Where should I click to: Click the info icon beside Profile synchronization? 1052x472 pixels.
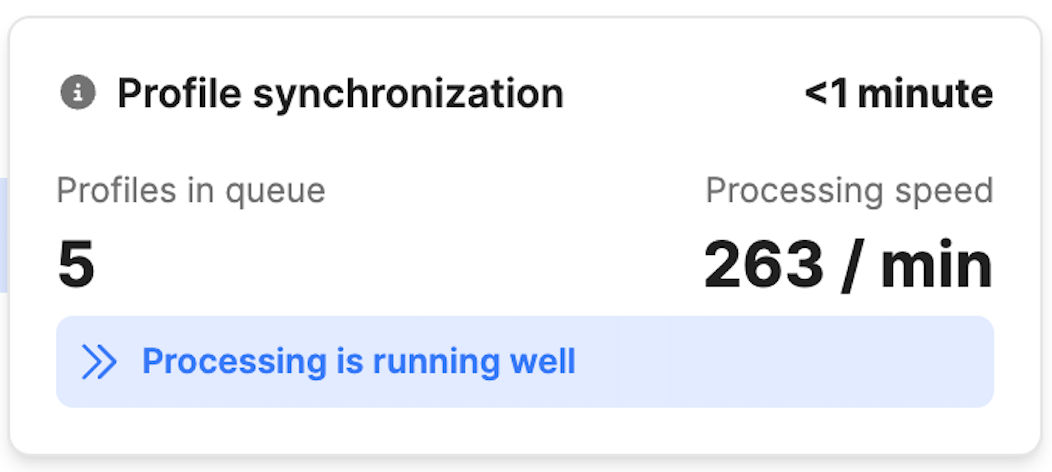coord(78,93)
